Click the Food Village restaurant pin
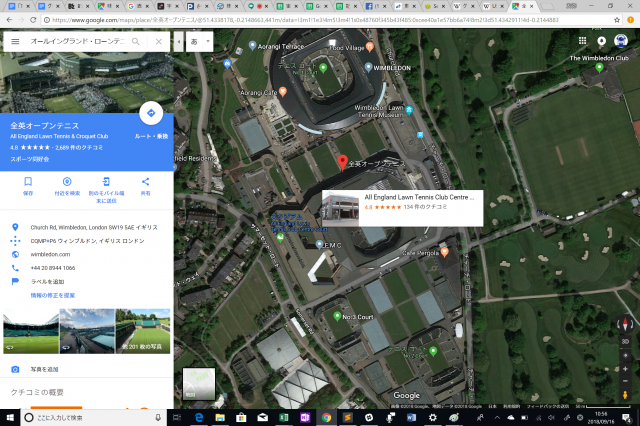 (x=370, y=47)
